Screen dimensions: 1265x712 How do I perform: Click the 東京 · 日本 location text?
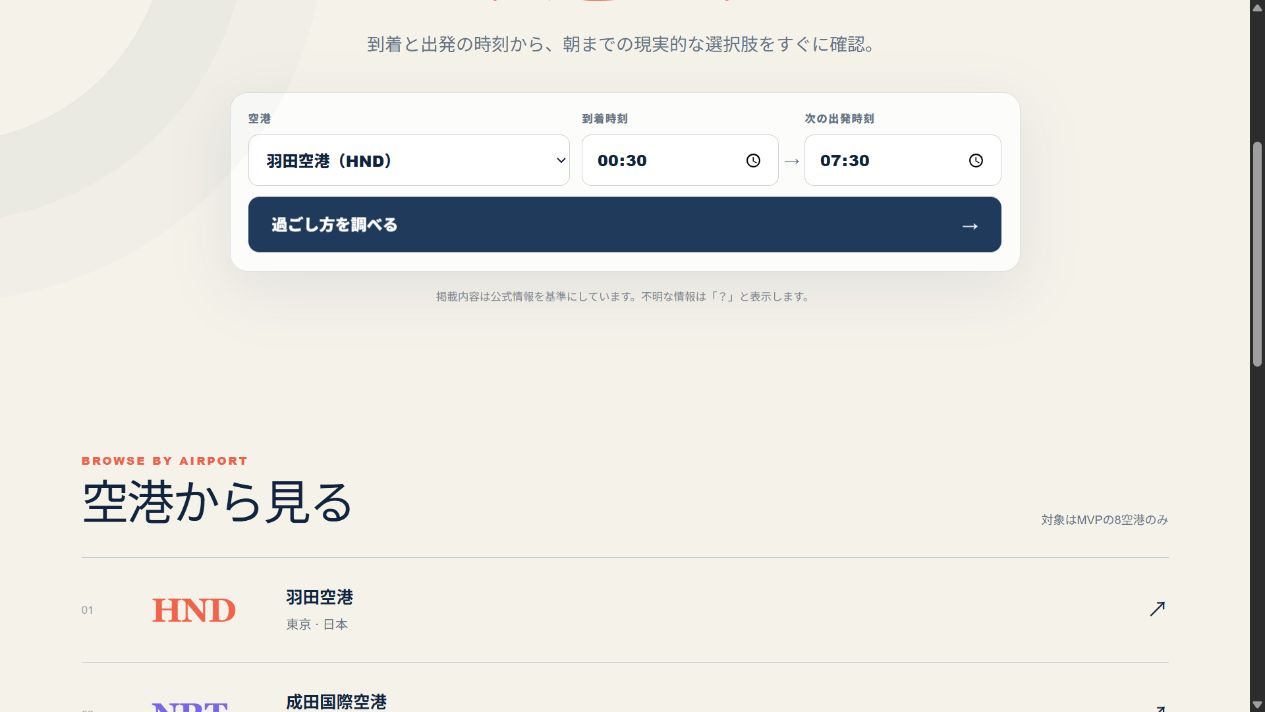click(x=317, y=624)
